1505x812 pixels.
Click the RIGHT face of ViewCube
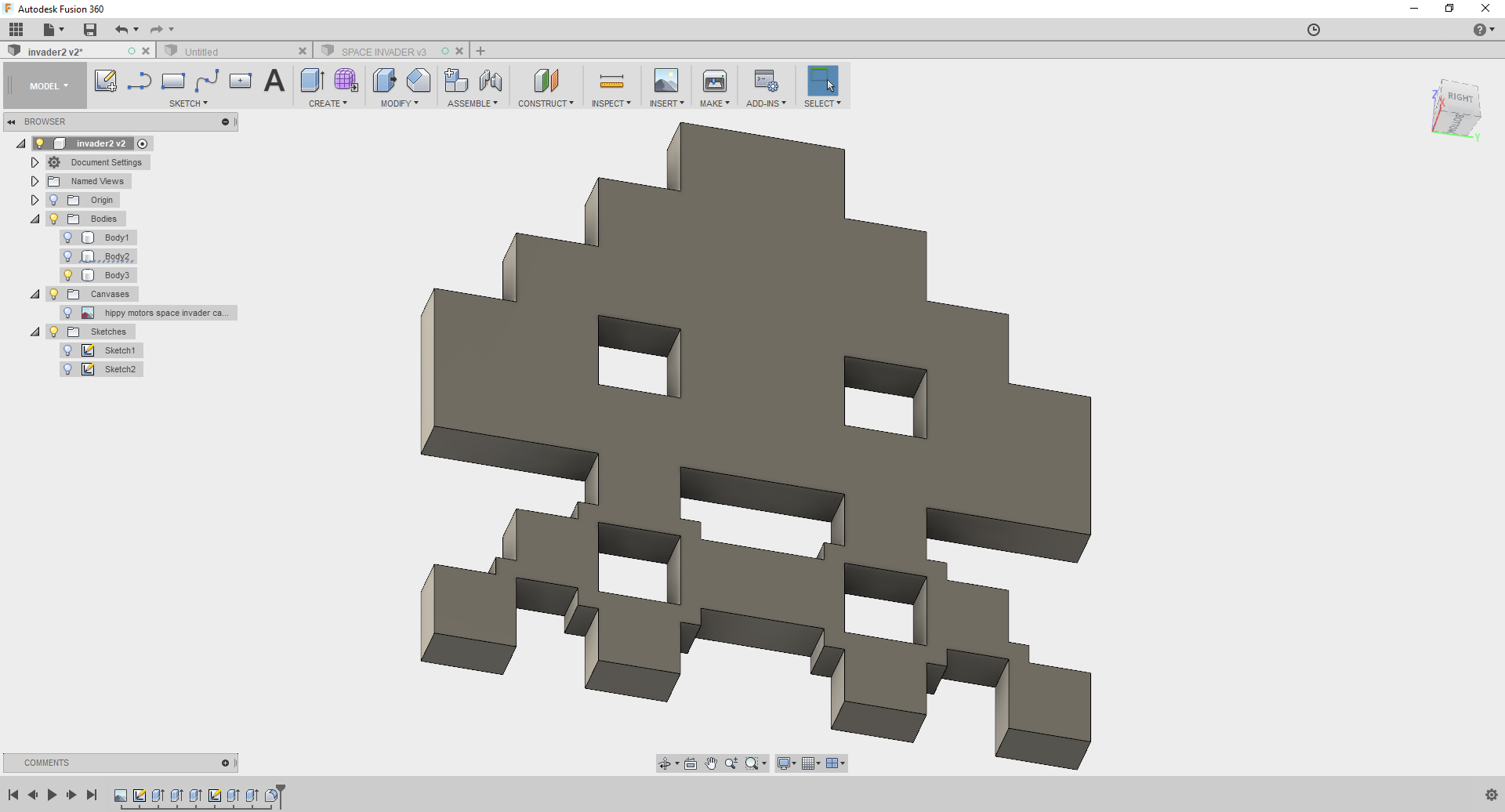click(1460, 97)
